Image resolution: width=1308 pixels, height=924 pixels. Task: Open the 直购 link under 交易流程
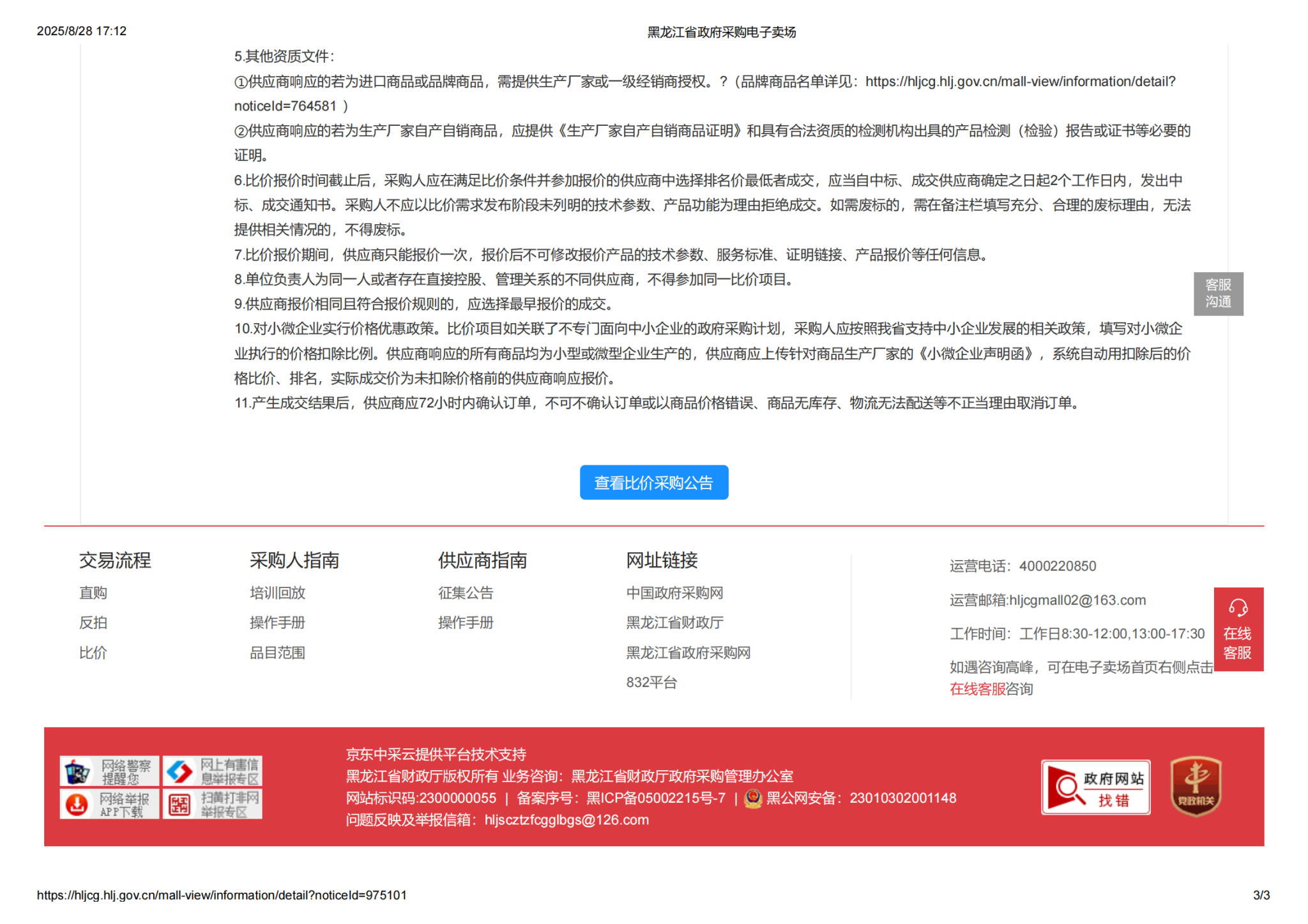click(93, 593)
